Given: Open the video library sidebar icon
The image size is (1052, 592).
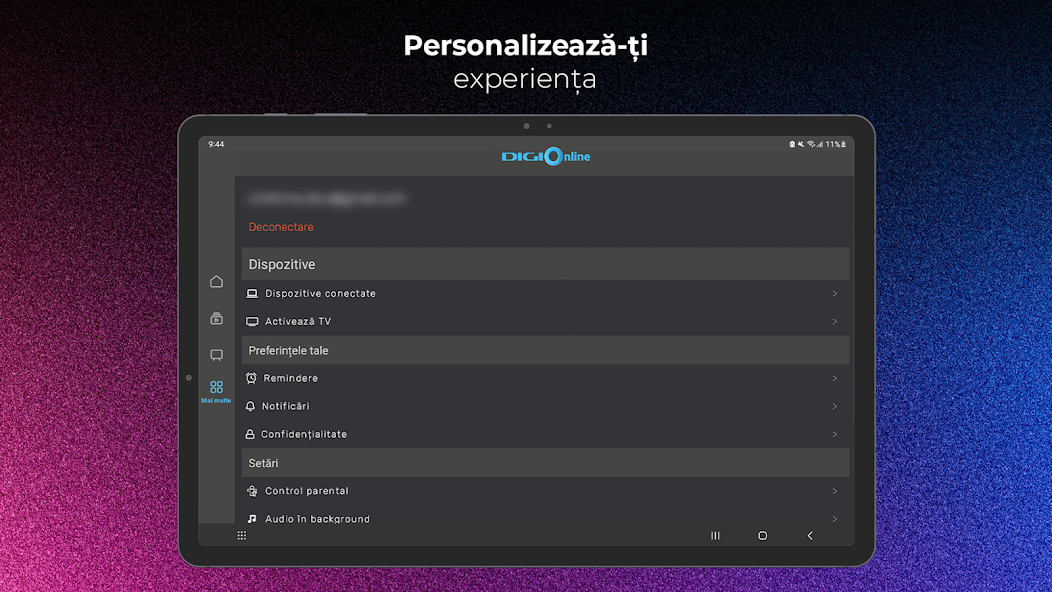Looking at the screenshot, I should pos(216,318).
